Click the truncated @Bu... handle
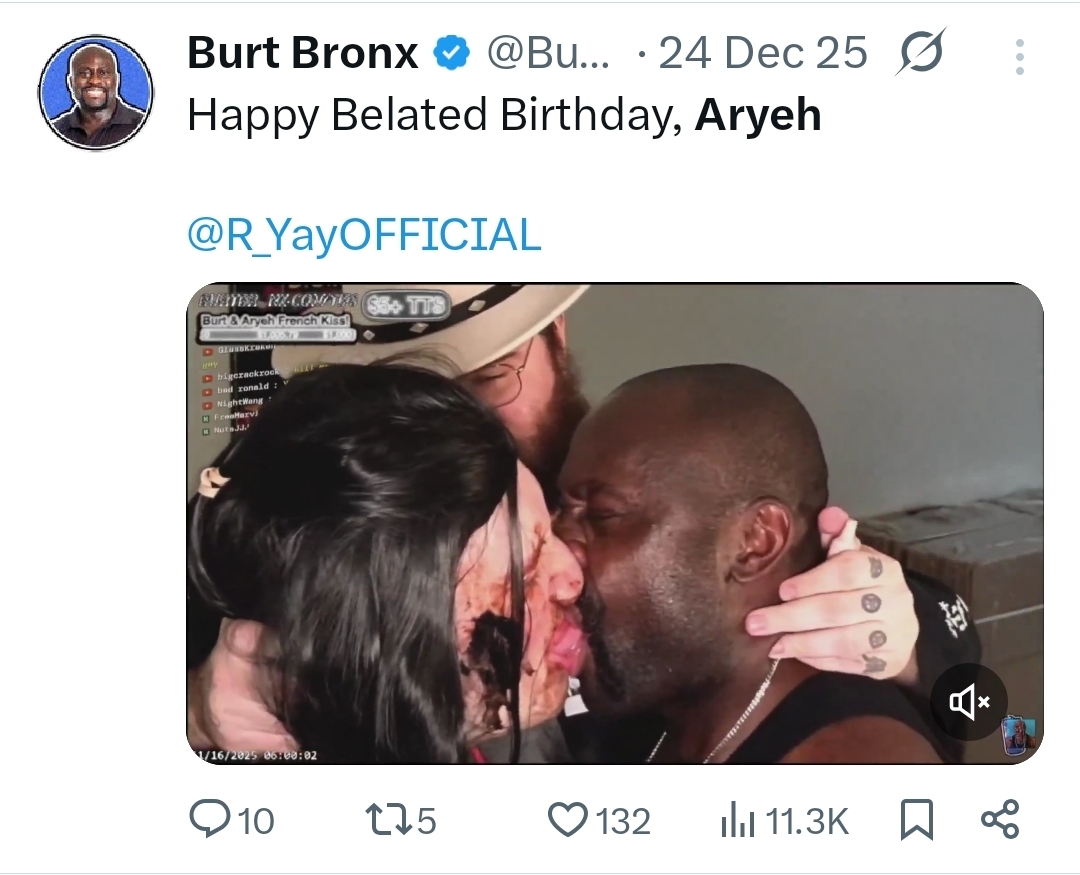Image resolution: width=1080 pixels, height=875 pixels. pos(548,53)
